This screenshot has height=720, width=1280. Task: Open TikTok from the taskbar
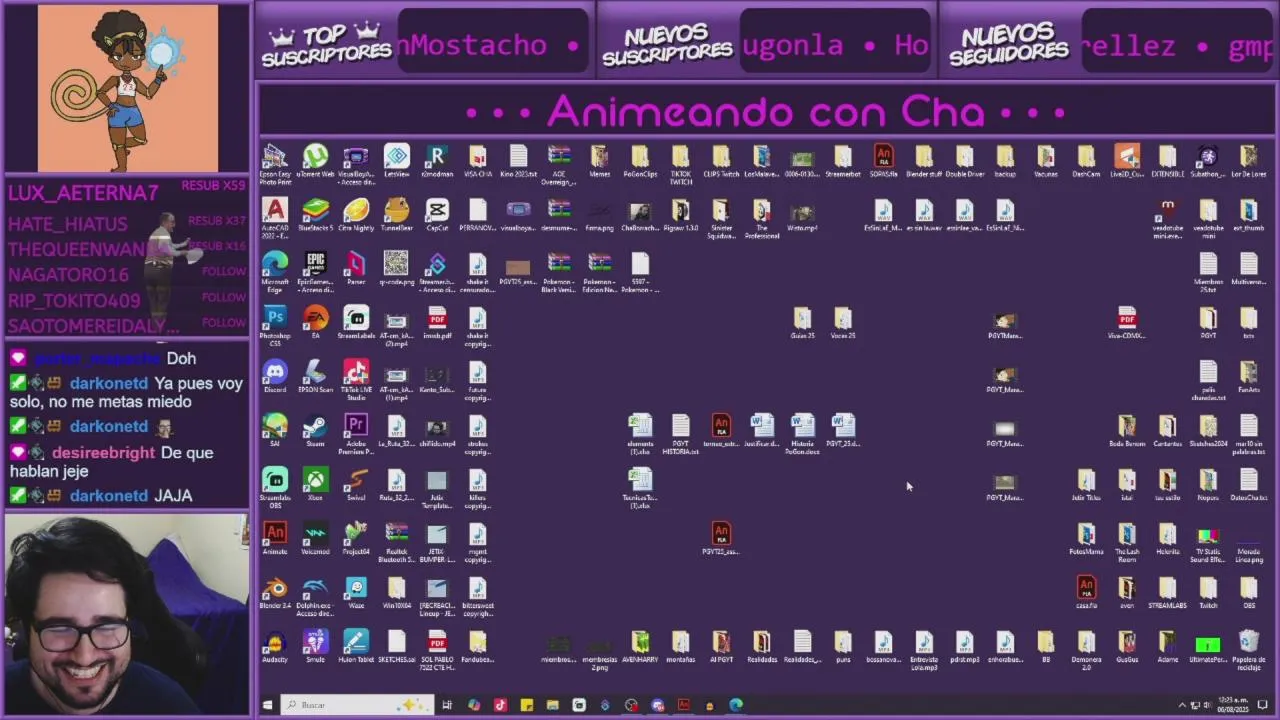click(x=500, y=705)
